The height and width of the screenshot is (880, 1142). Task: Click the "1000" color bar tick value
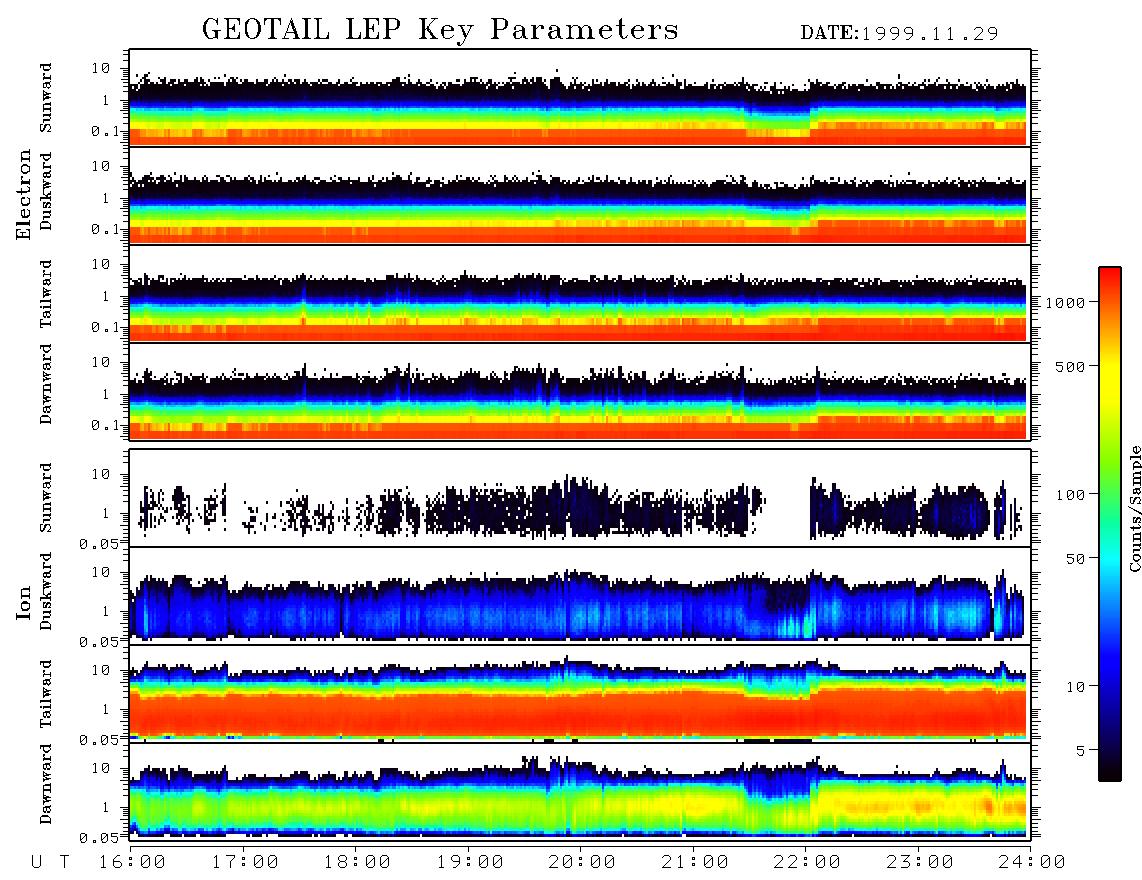(x=1064, y=302)
